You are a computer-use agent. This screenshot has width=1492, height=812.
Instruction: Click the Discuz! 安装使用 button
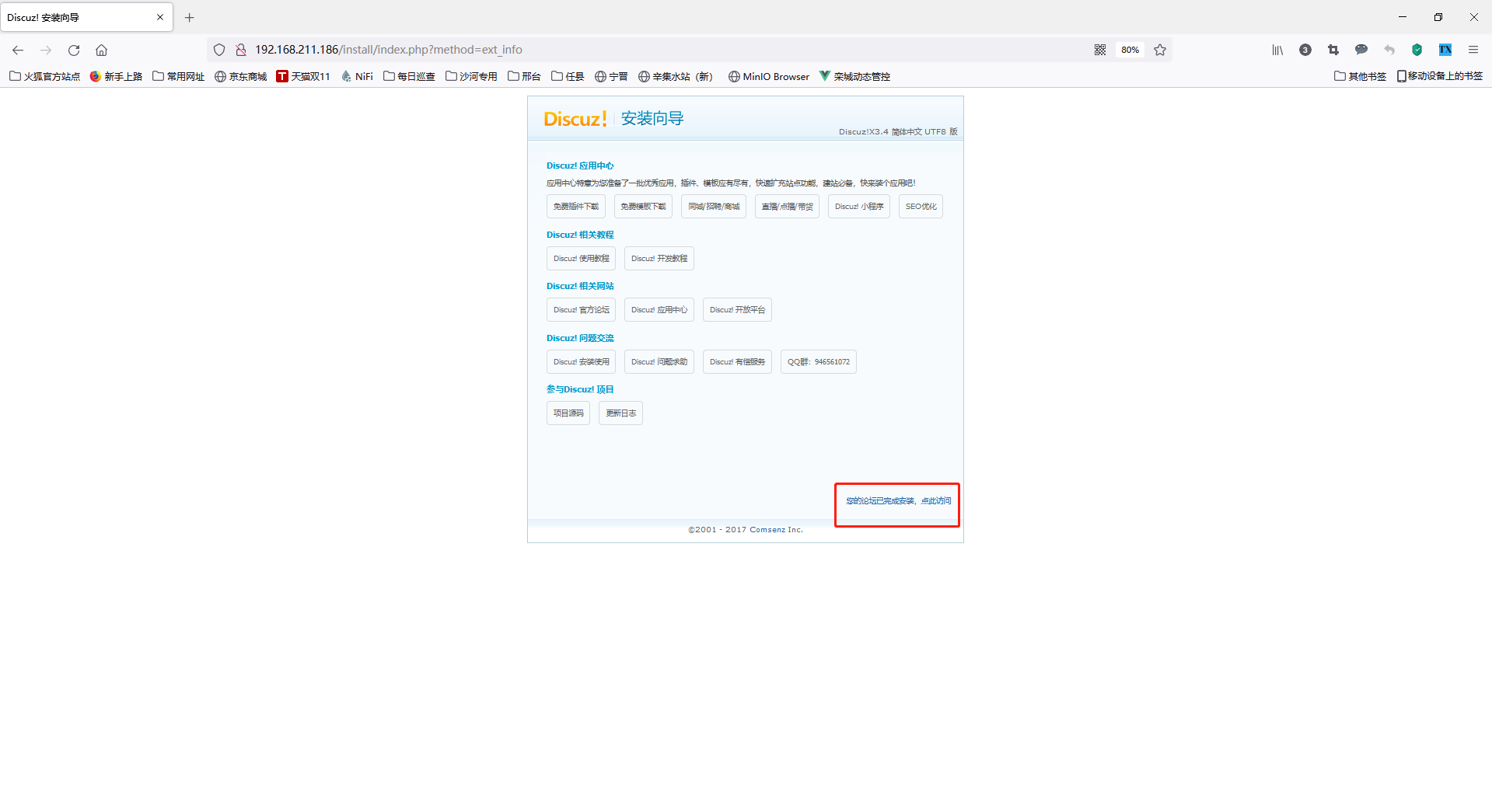581,362
